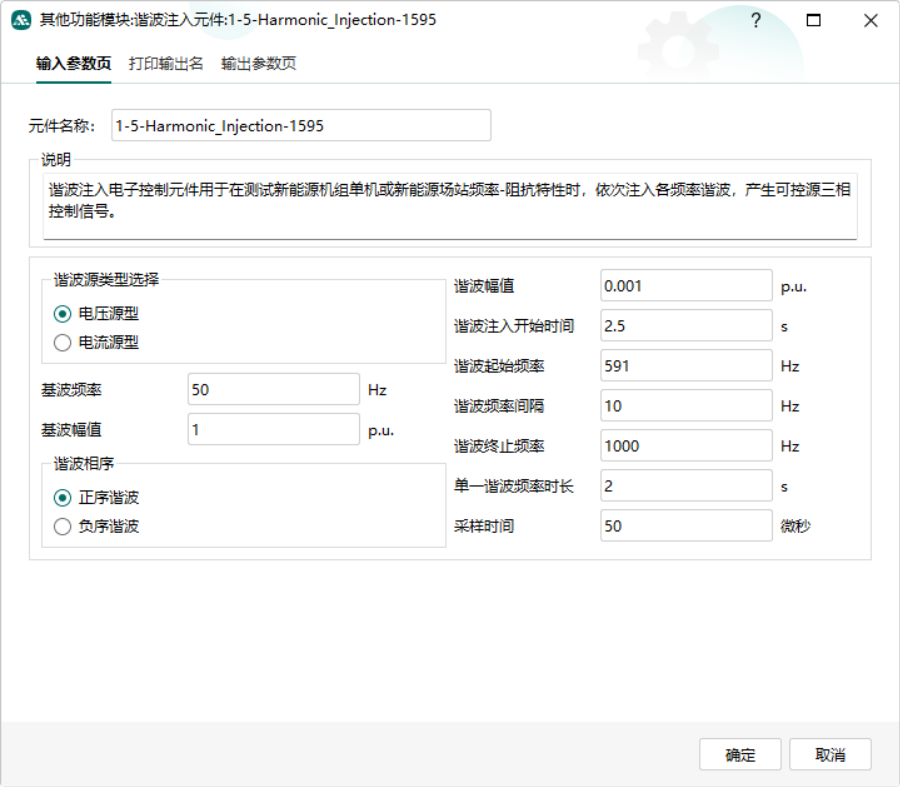
Task: Select the 电压源型 radio button
Action: point(64,313)
